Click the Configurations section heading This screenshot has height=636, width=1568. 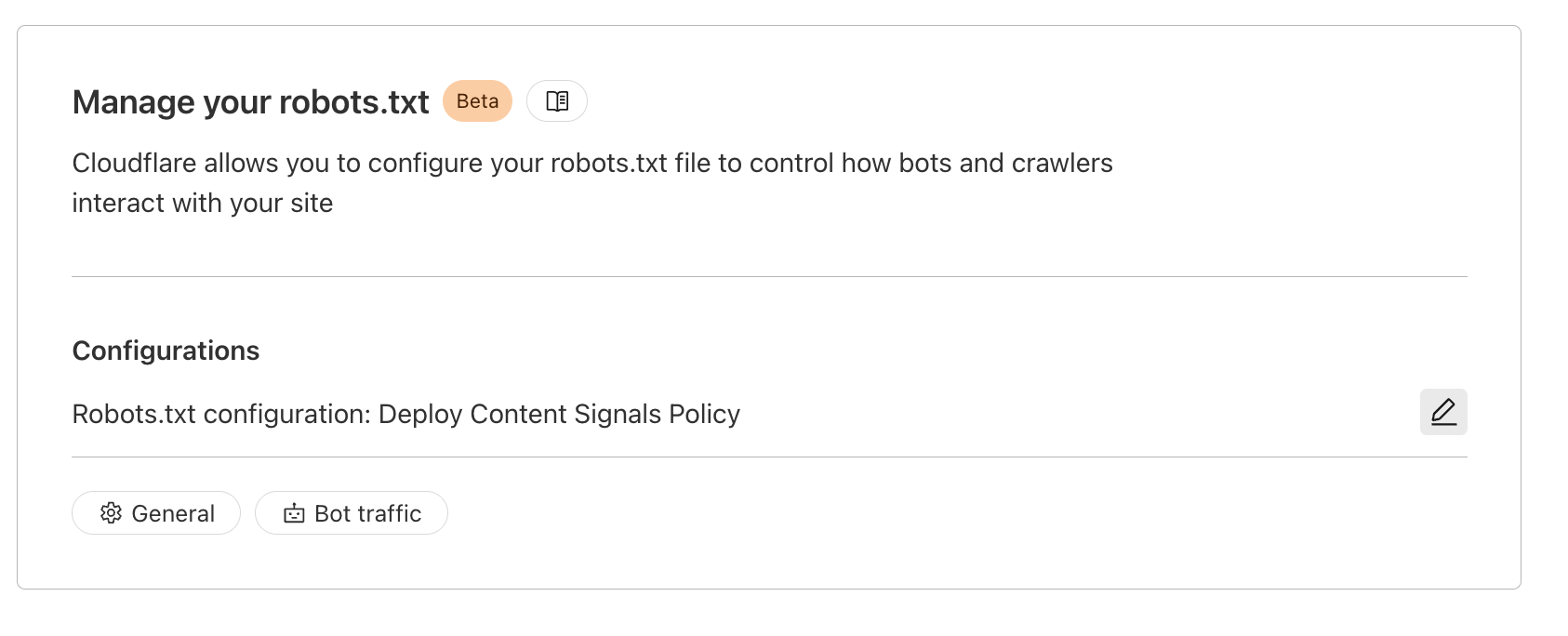point(165,351)
